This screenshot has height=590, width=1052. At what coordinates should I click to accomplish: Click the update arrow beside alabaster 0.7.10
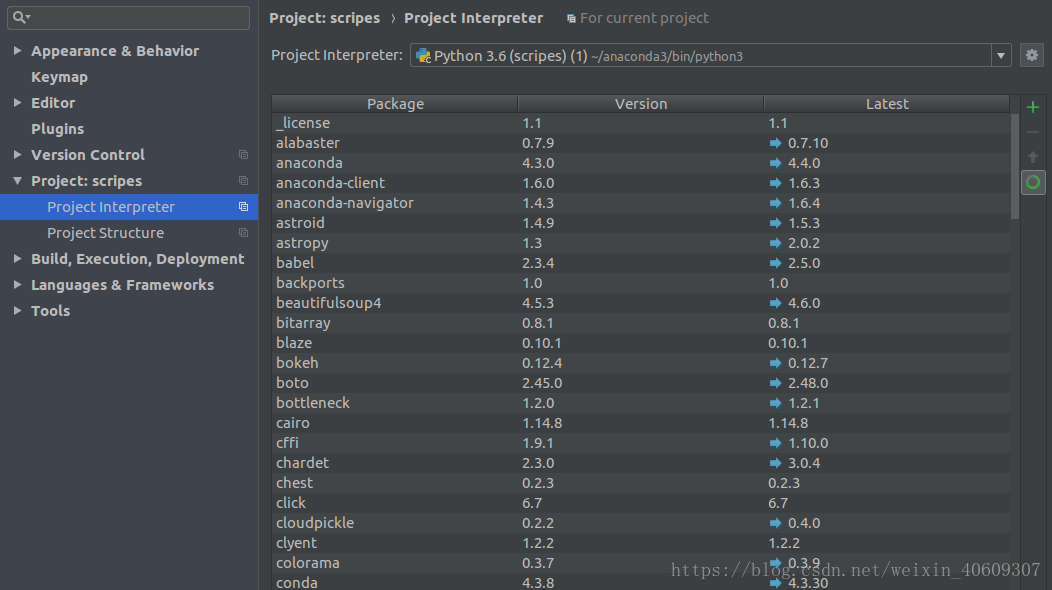click(x=776, y=143)
